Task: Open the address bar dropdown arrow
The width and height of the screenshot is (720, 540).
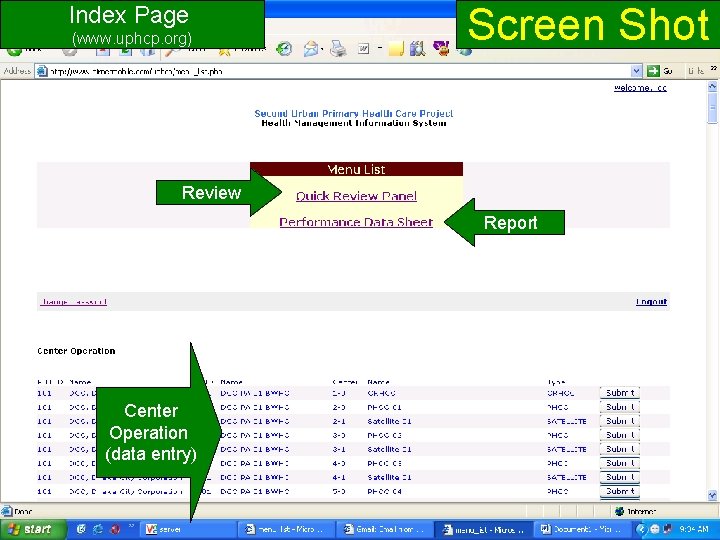Action: [636, 71]
